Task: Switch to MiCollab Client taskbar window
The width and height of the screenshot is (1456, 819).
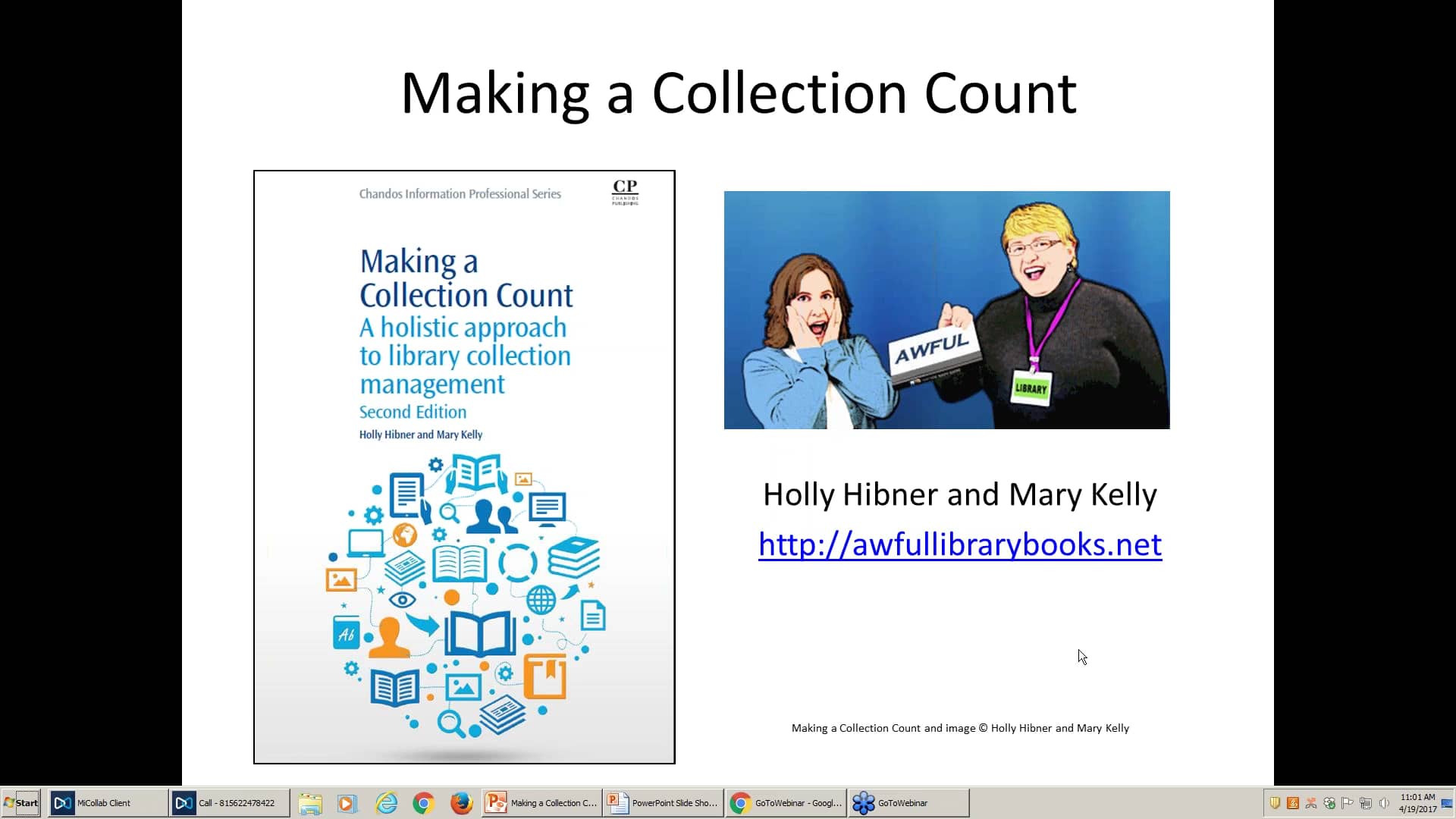Action: 108,802
